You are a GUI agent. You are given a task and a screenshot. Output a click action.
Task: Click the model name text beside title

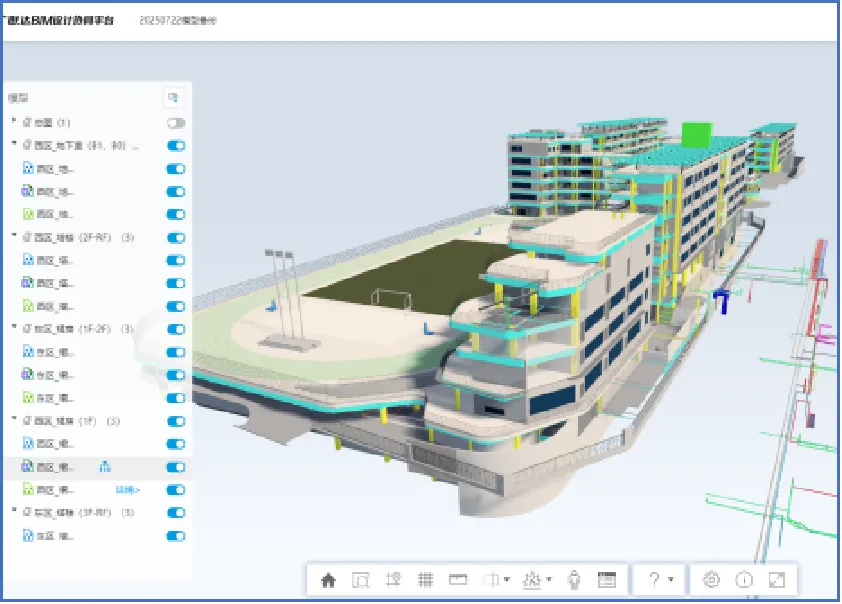pos(178,20)
